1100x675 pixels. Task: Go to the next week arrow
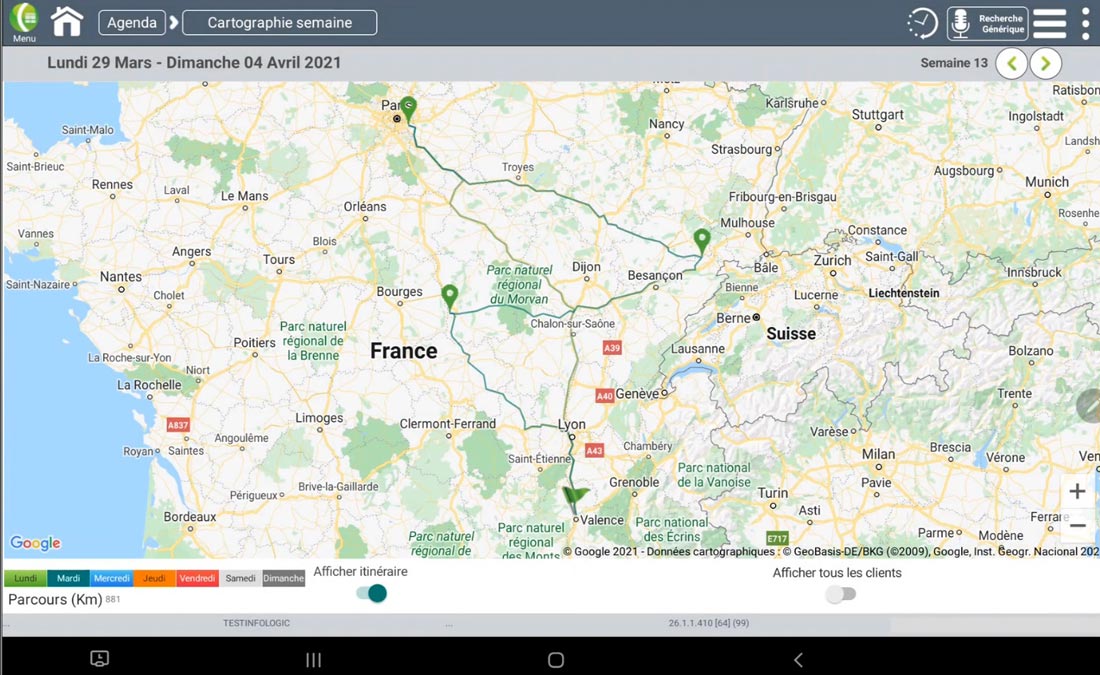[x=1045, y=63]
